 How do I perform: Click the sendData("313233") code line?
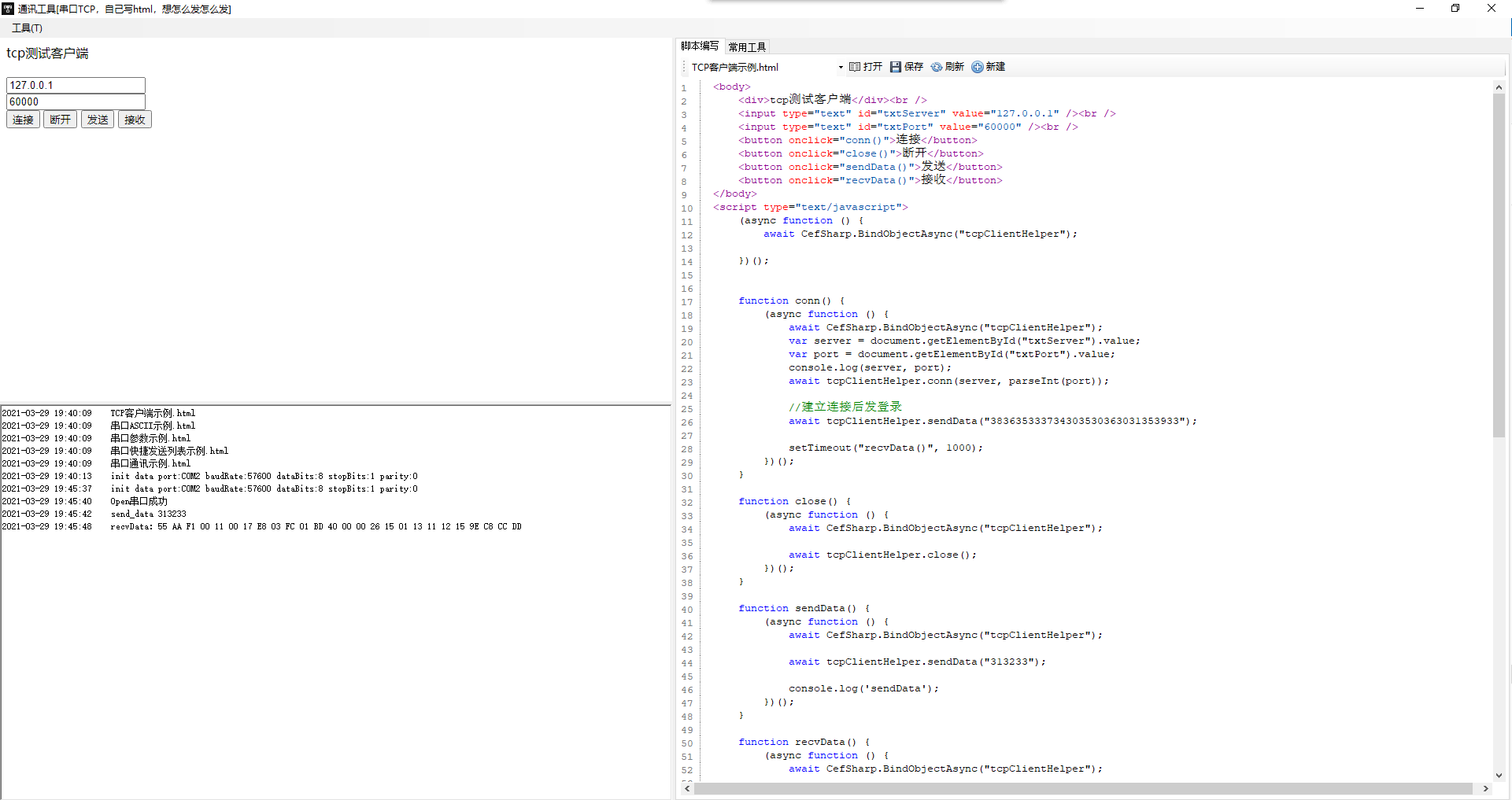pyautogui.click(x=917, y=662)
